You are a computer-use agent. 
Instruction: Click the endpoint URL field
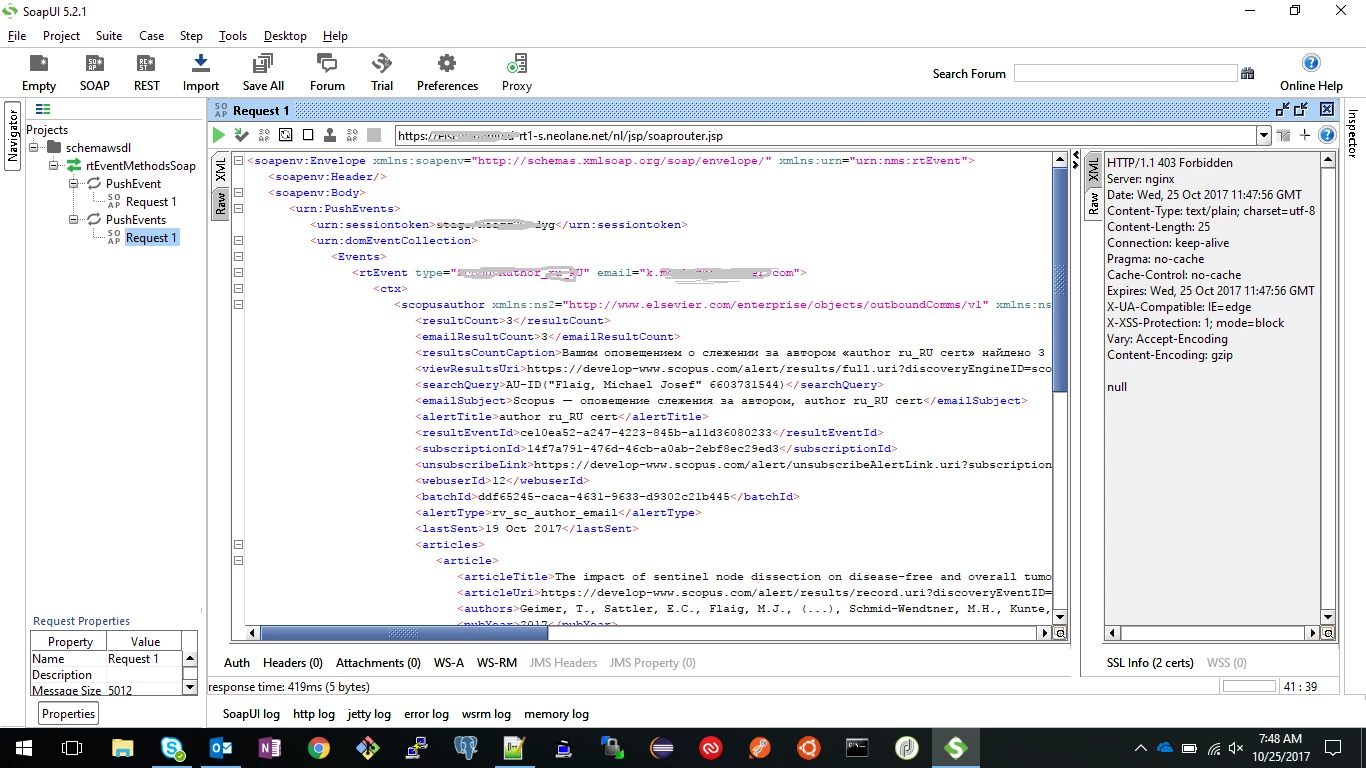825,135
